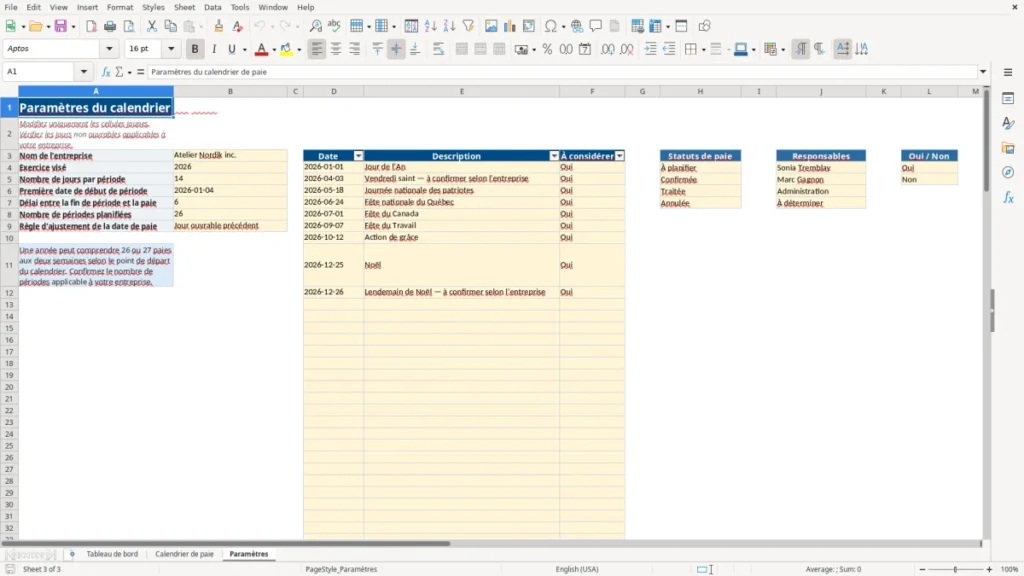Toggle Center Vertically alignment

(x=396, y=49)
